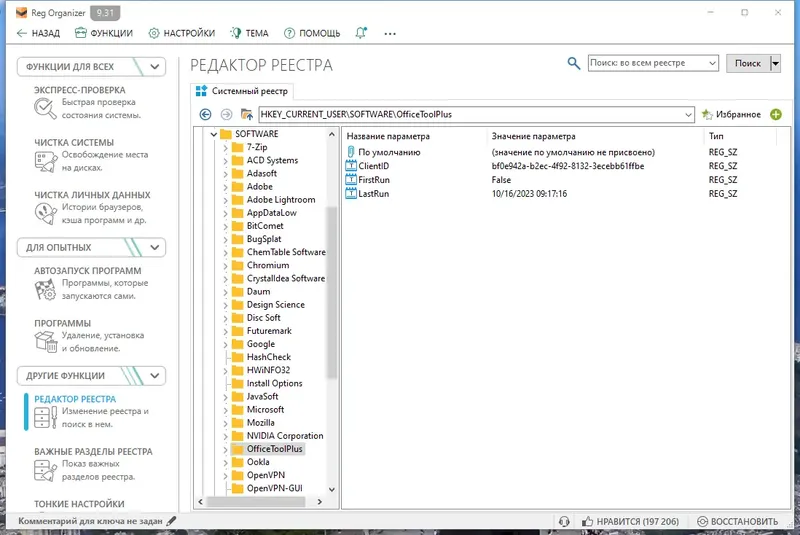Open Автозапуск программ startup manager
The image size is (800, 535).
coord(92,283)
